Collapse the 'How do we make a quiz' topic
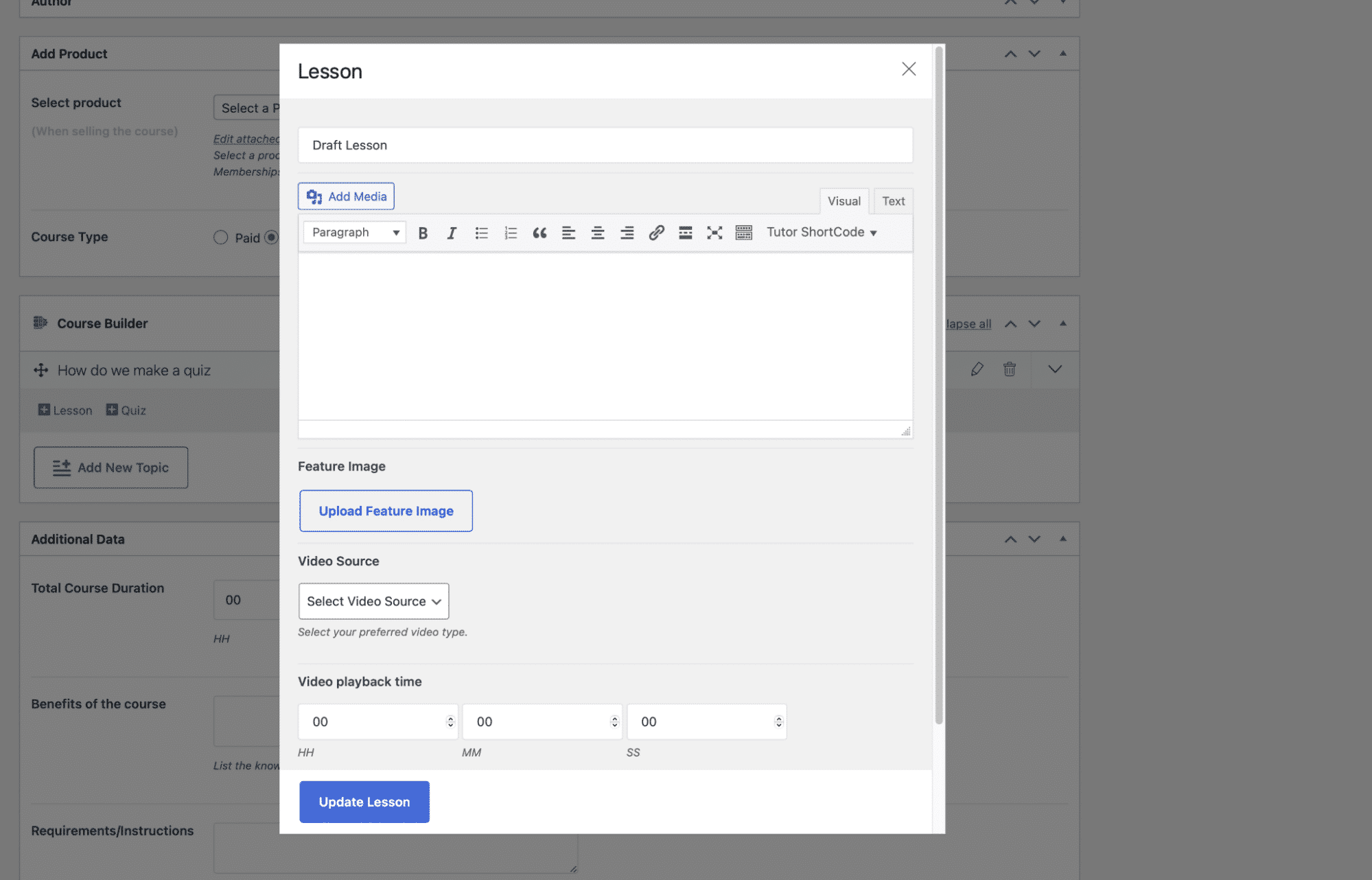The width and height of the screenshot is (1372, 880). point(1055,369)
